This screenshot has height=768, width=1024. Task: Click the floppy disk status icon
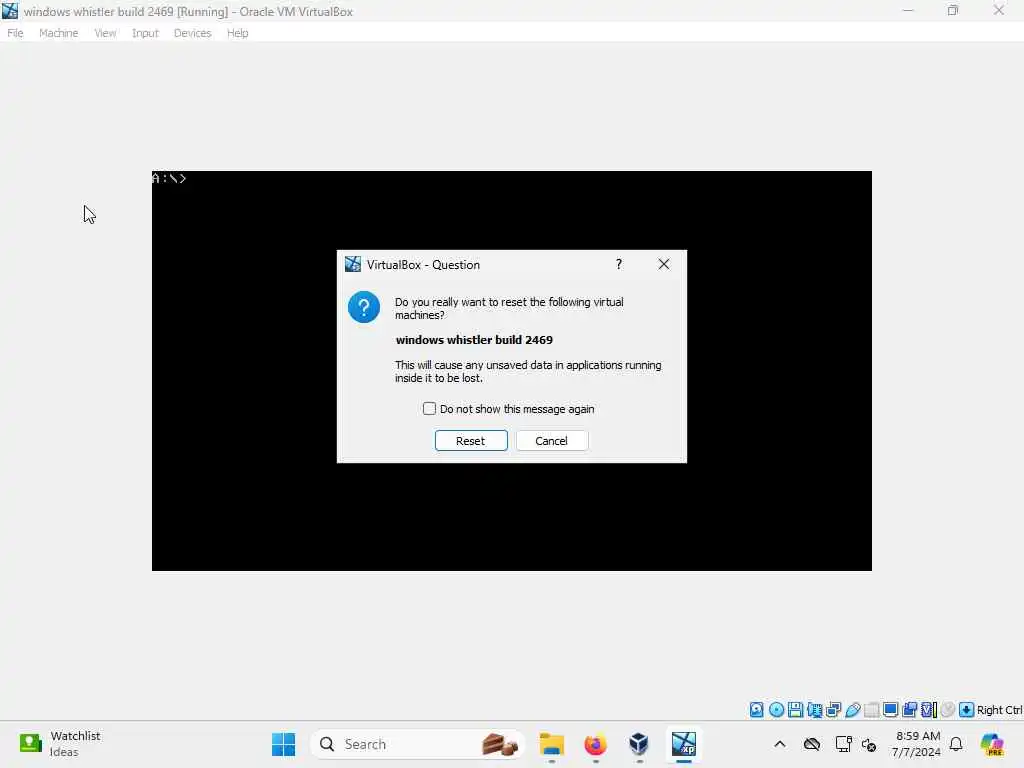[x=795, y=710]
